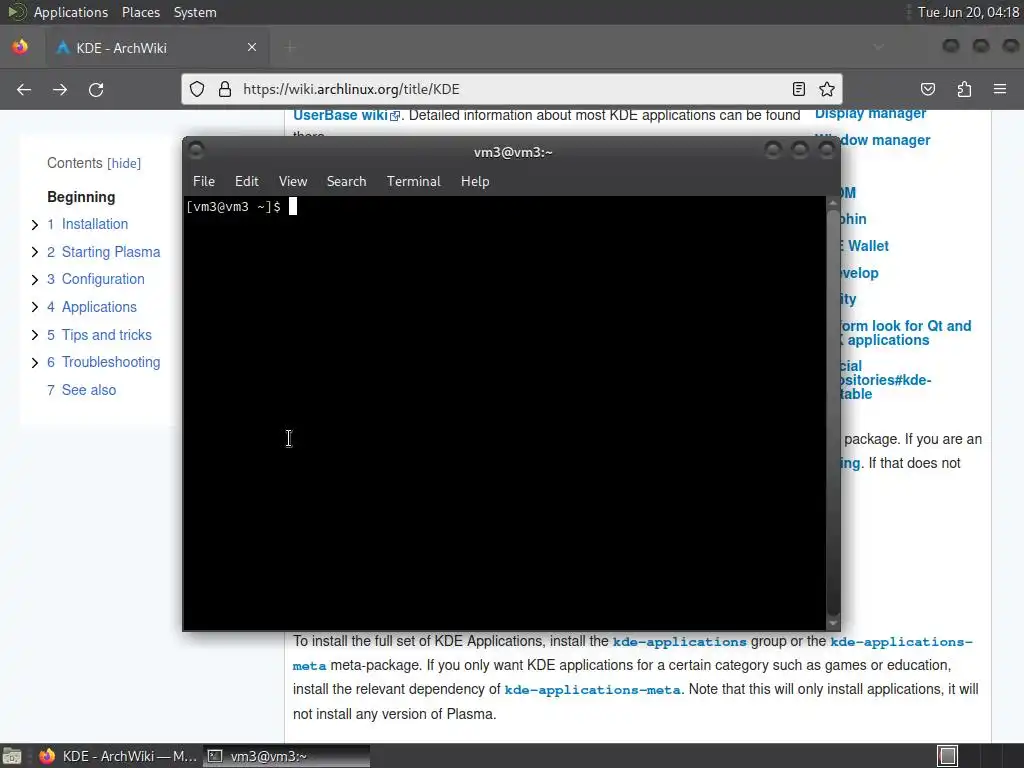Go forward one page in Firefox
Image resolution: width=1024 pixels, height=768 pixels.
coord(60,89)
